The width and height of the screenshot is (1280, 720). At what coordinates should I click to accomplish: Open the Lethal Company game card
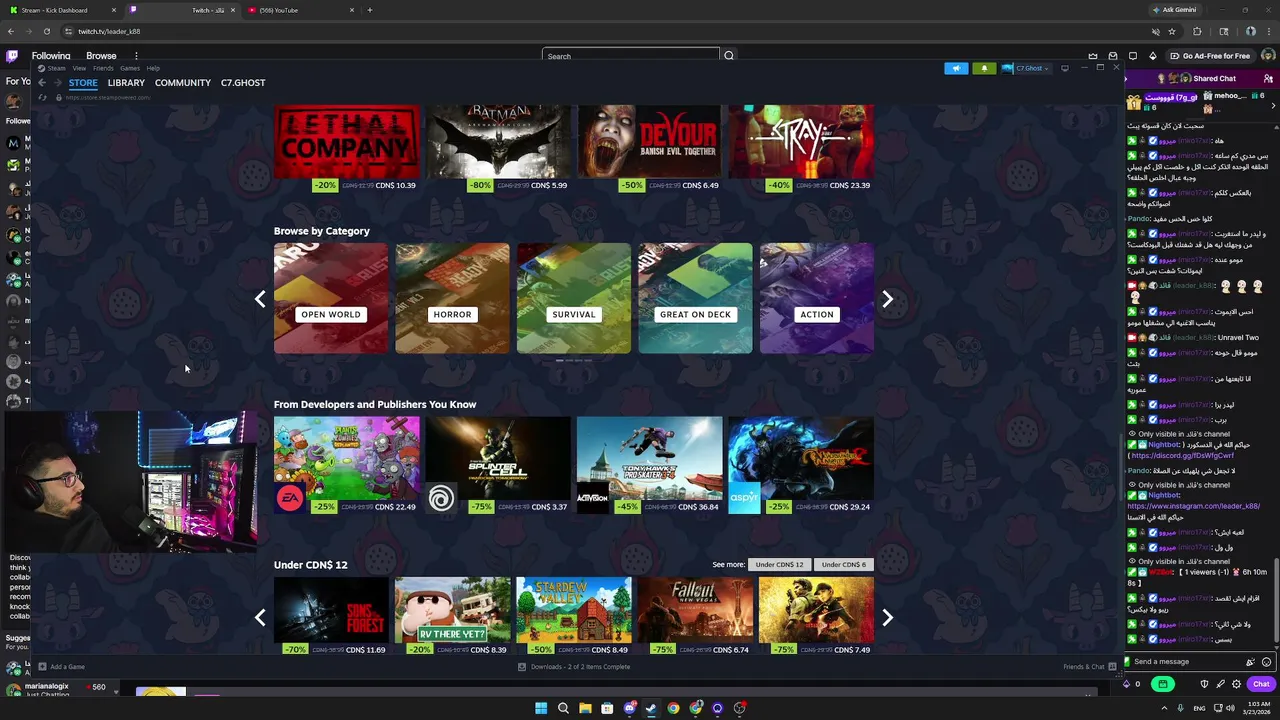347,148
